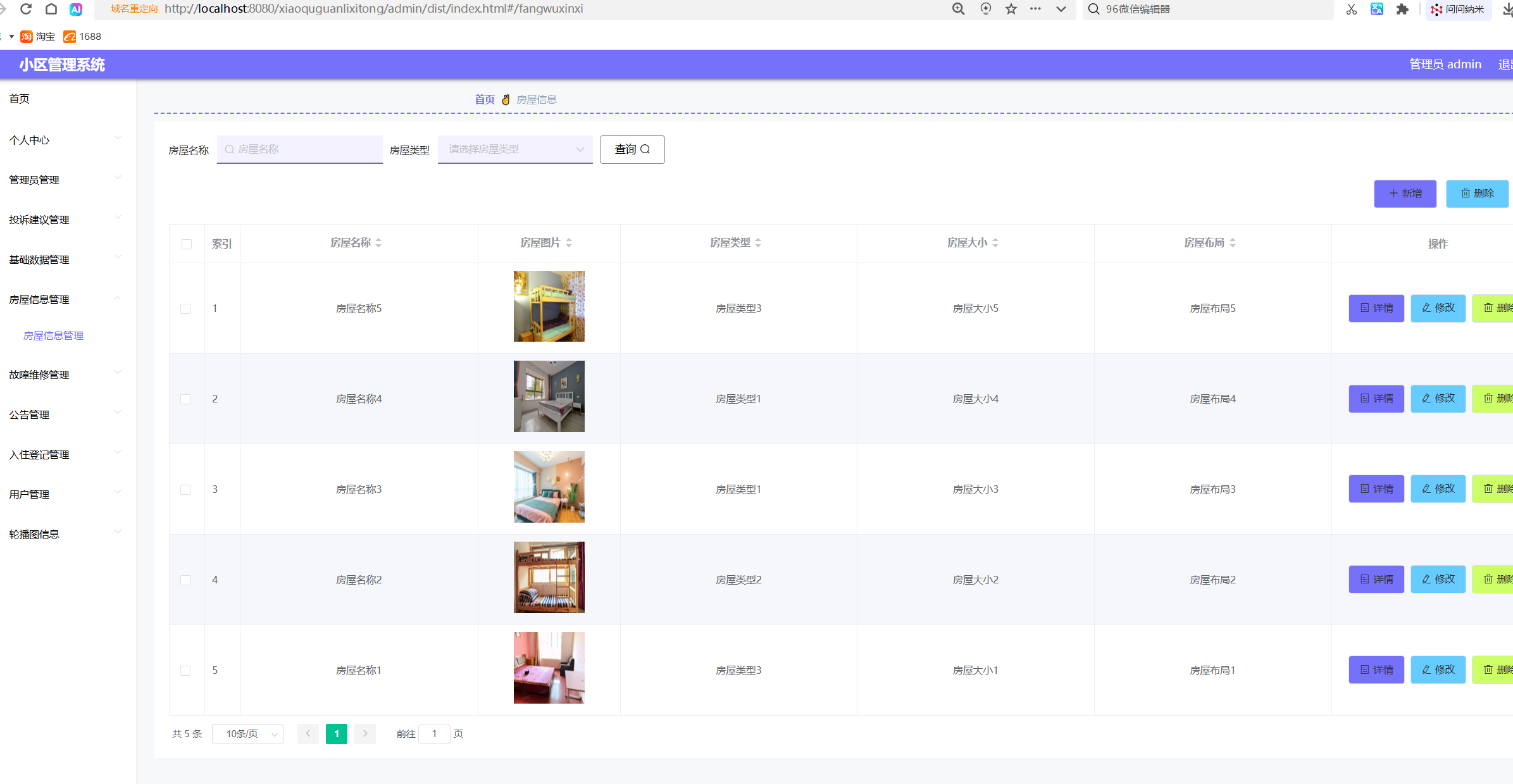This screenshot has height=784, width=1513.
Task: Open the 10条/页 page size dropdown
Action: click(x=247, y=734)
